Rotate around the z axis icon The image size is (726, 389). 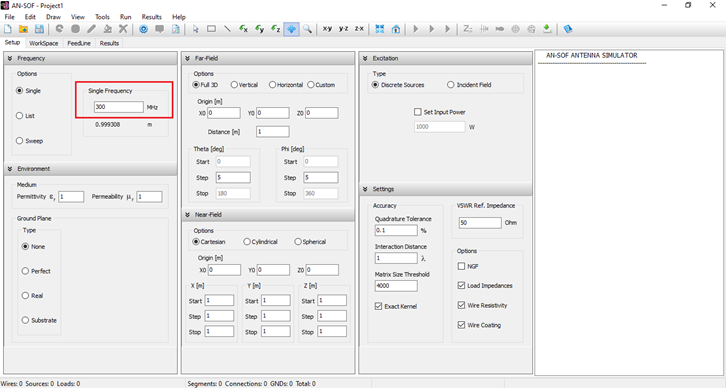(x=275, y=29)
